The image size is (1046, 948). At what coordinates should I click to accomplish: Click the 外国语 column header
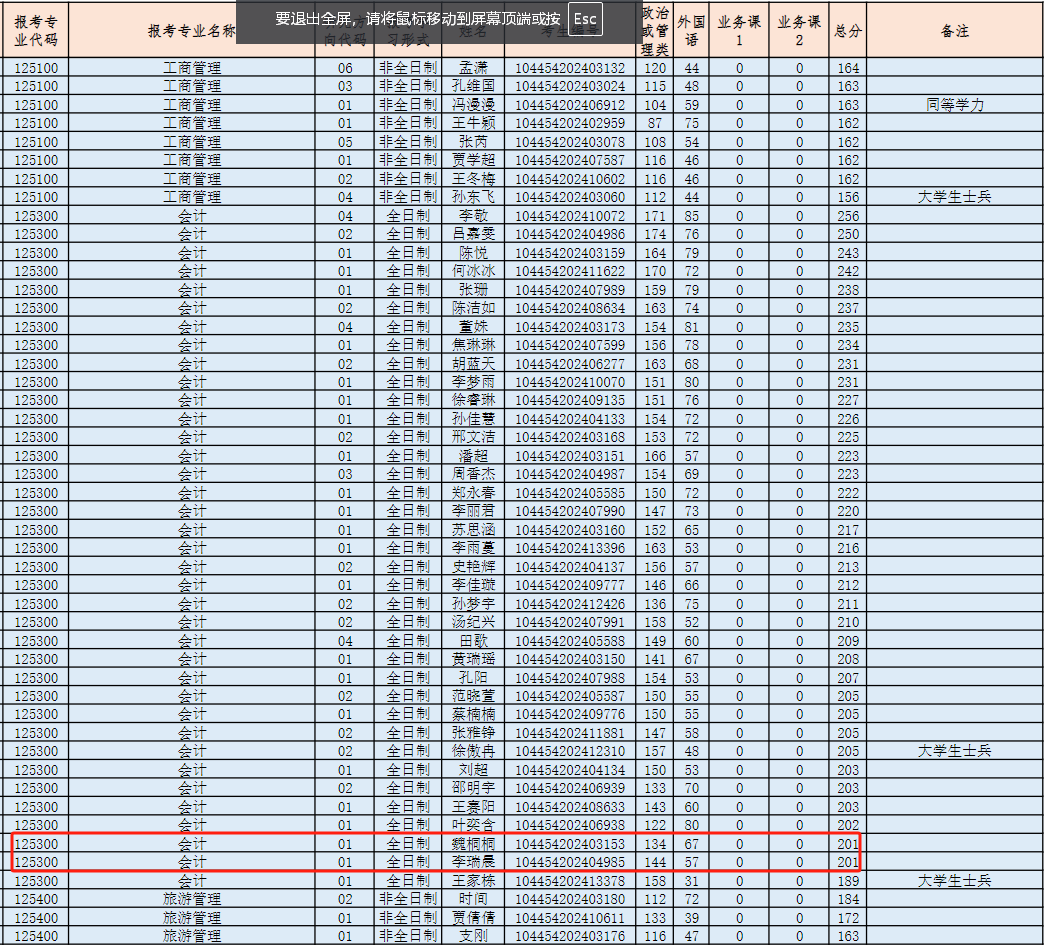tap(691, 31)
